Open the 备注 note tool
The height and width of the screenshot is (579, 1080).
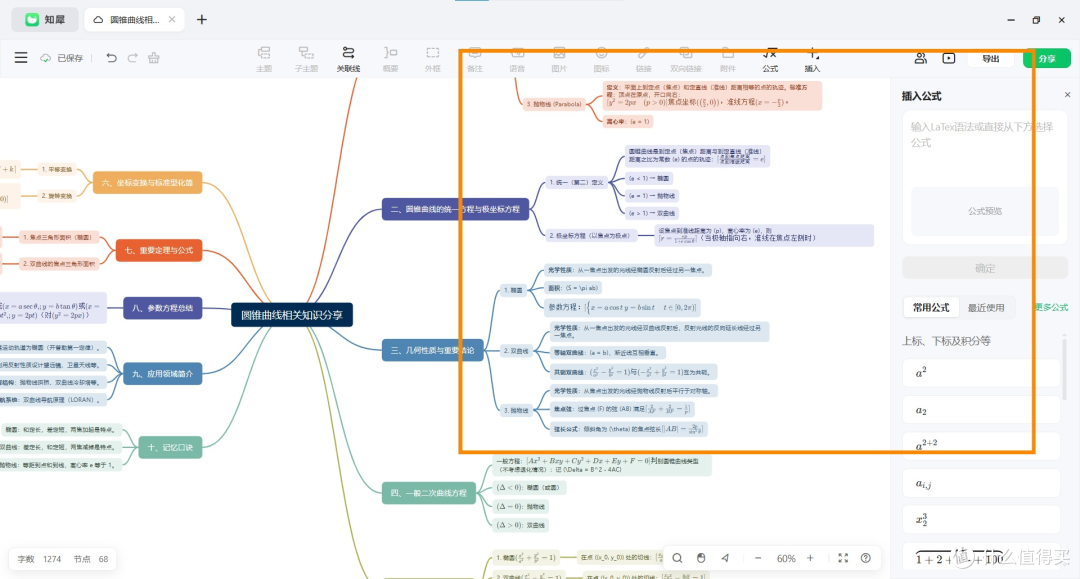pos(475,59)
